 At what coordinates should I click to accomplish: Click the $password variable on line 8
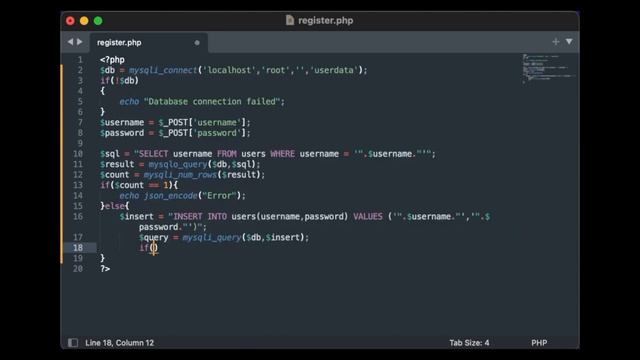pos(122,133)
